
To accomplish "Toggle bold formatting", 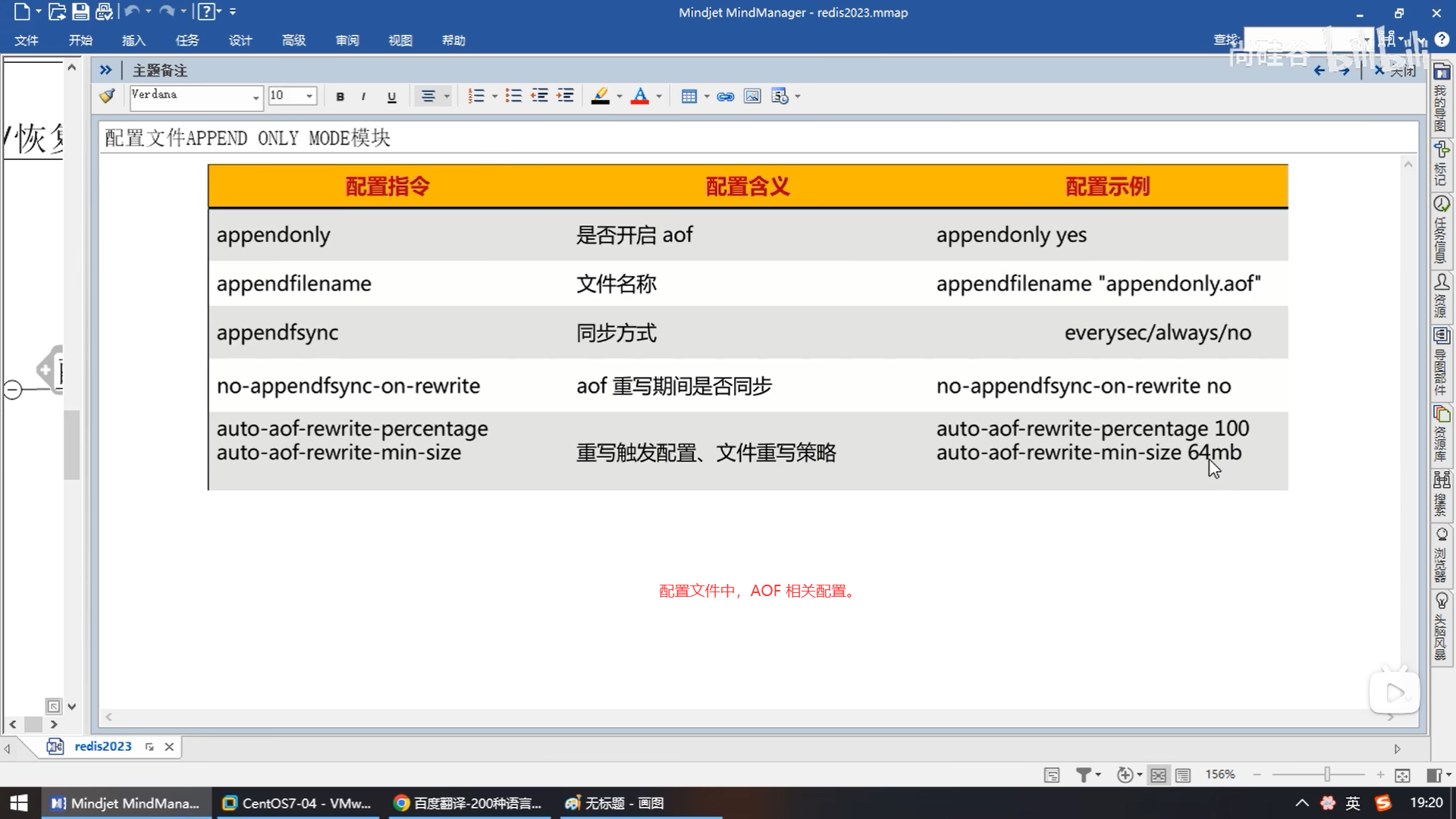I will (x=340, y=96).
